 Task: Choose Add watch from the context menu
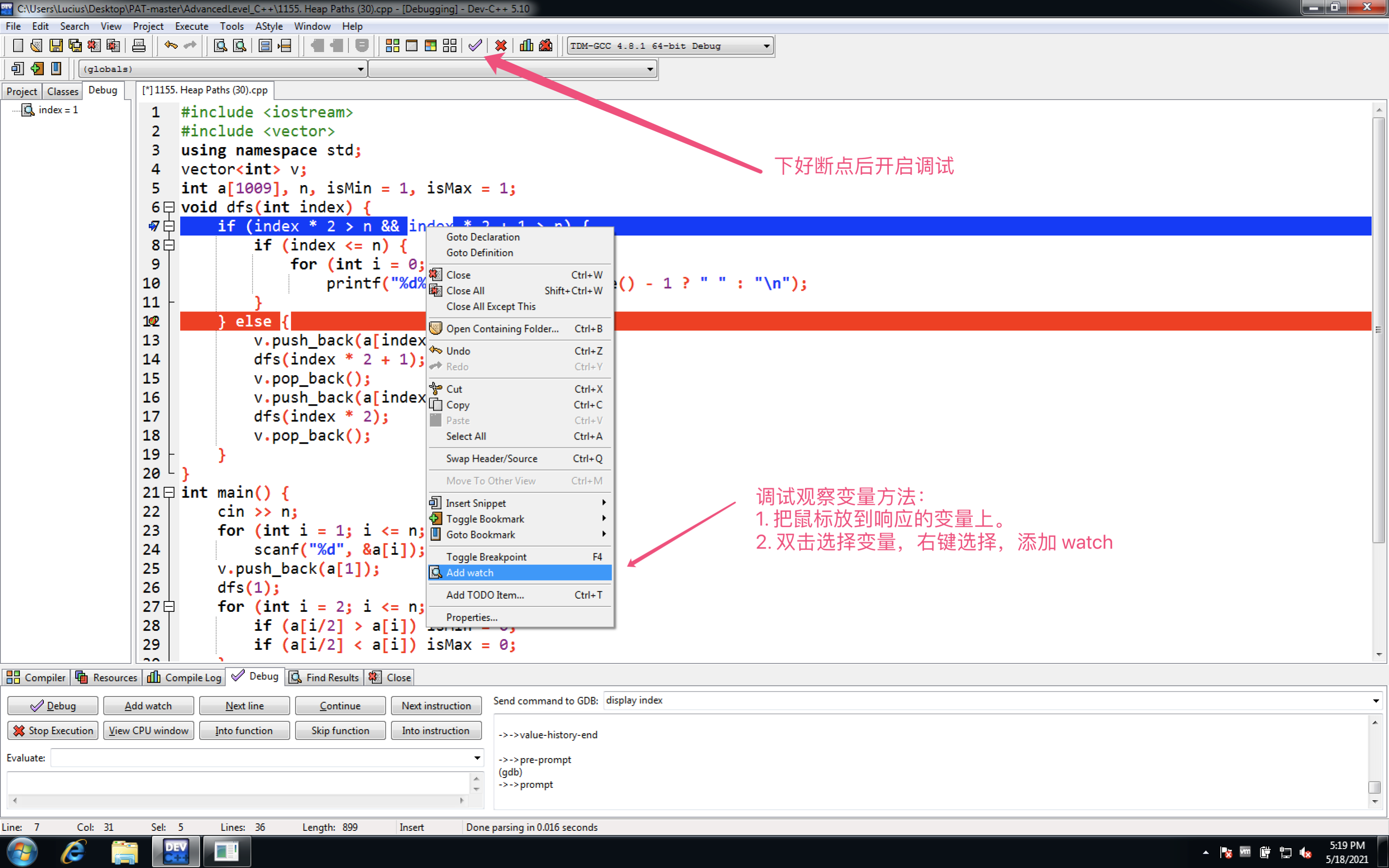click(x=470, y=572)
